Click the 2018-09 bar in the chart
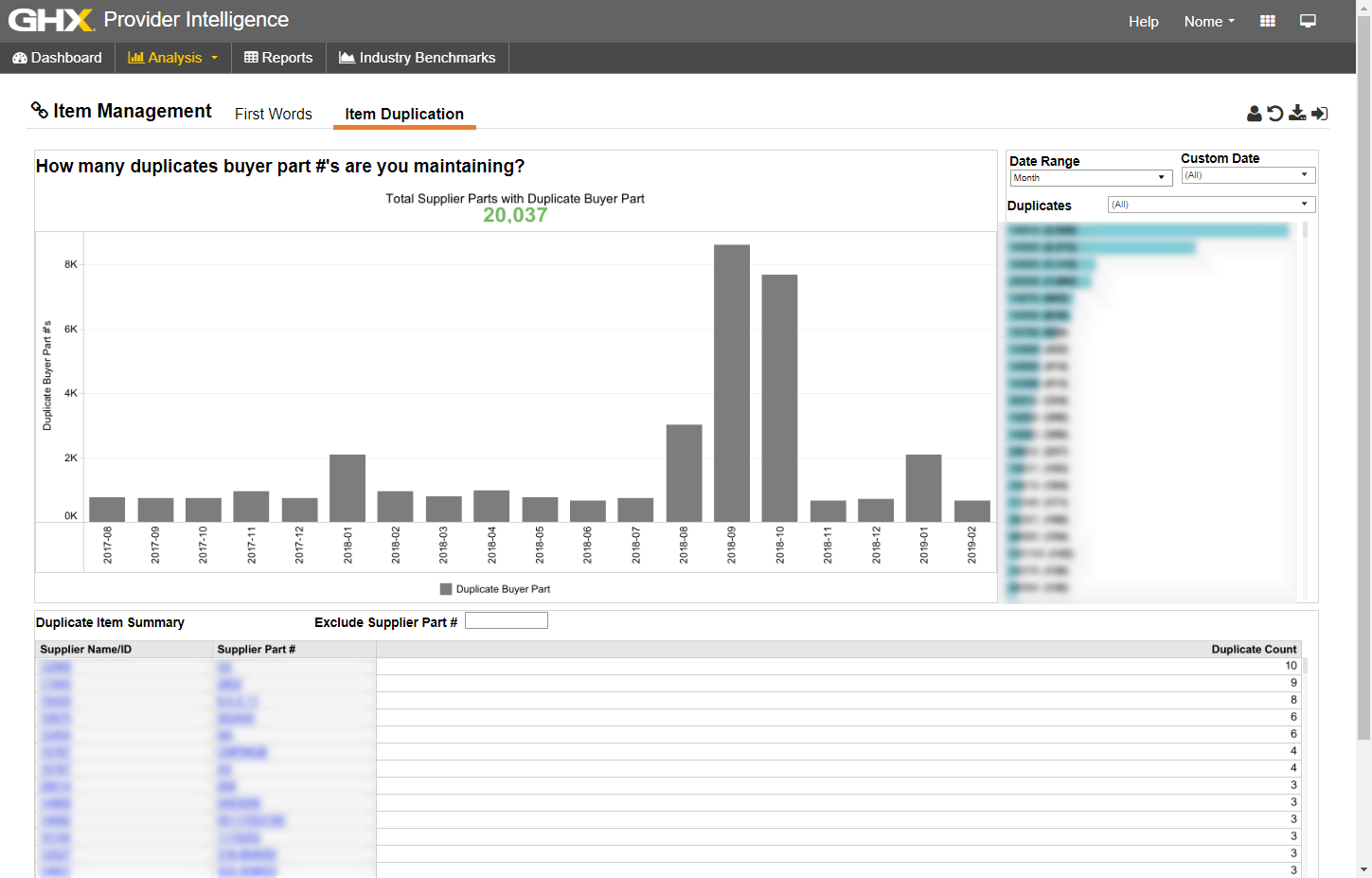The width and height of the screenshot is (1372, 878). pos(732,383)
